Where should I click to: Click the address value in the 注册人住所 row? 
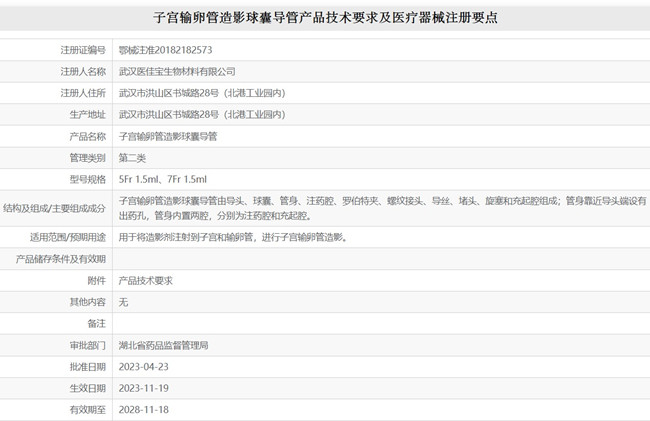(x=202, y=93)
